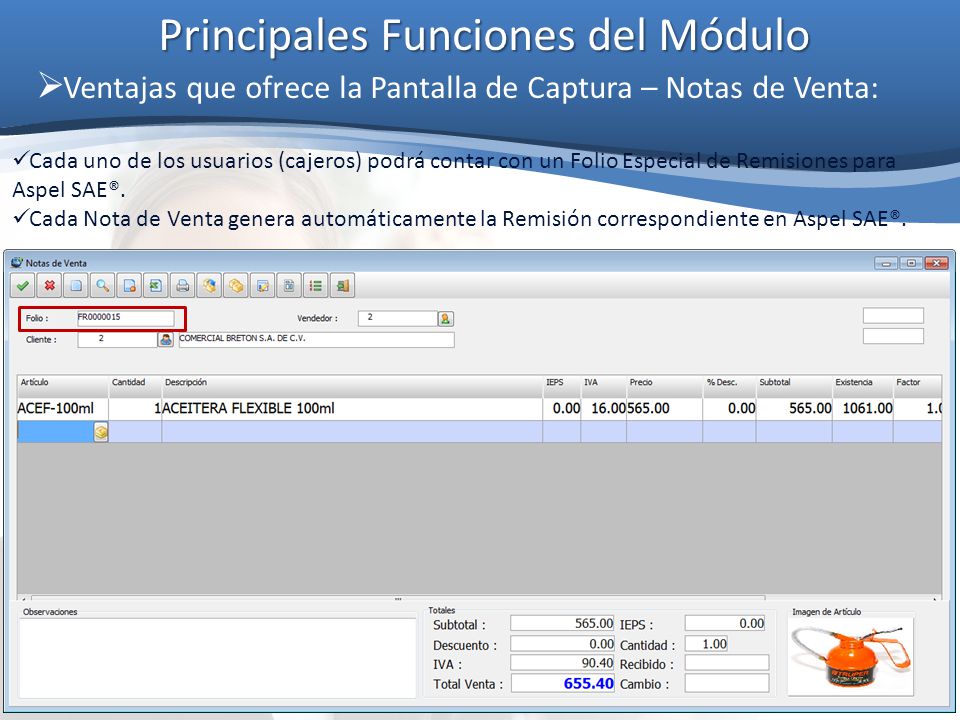
Task: Click the red X cancel icon
Action: click(50, 286)
